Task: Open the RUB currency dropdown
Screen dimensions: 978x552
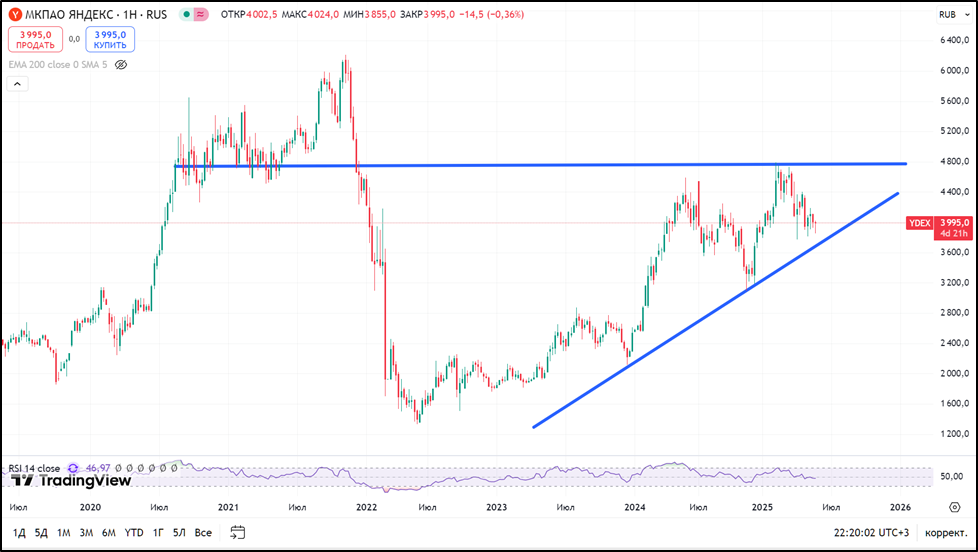Action: pos(952,14)
